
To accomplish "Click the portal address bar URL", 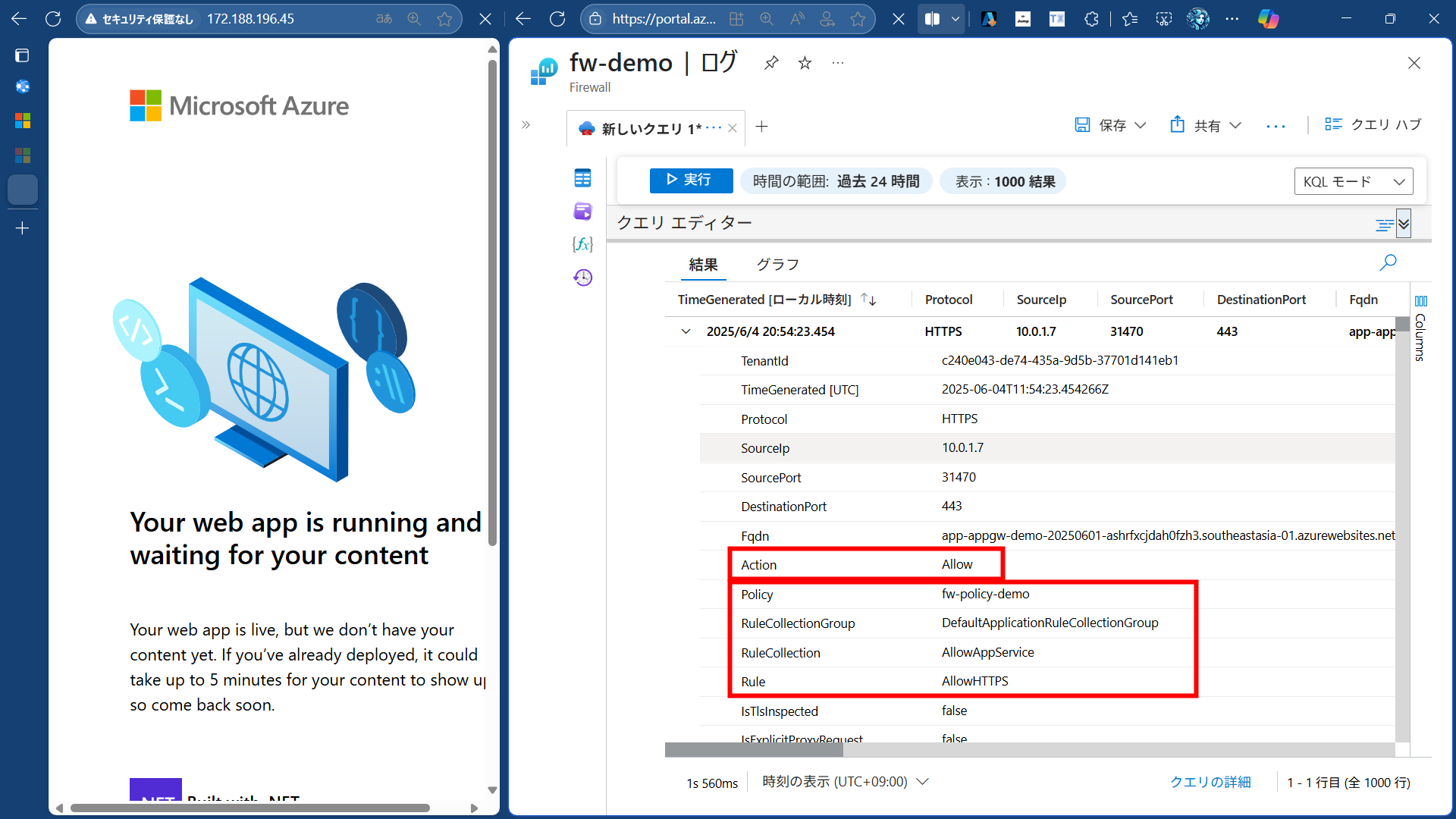I will (664, 19).
